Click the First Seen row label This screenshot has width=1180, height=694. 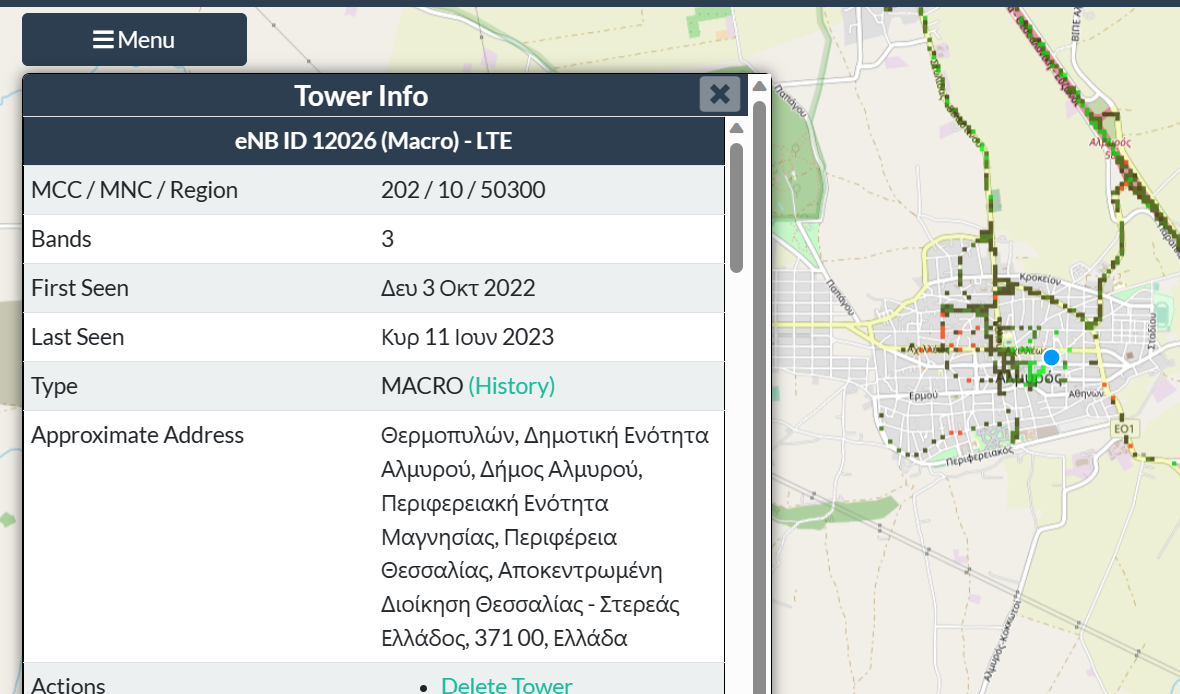pos(80,288)
